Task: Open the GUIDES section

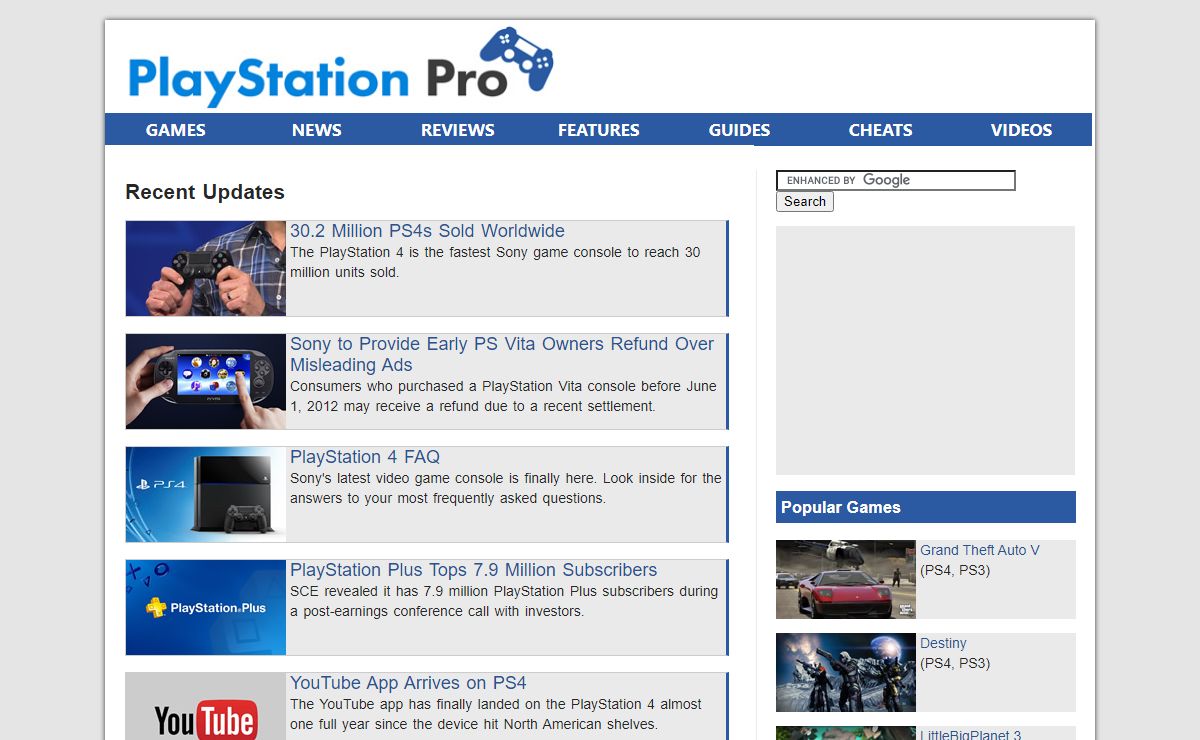Action: tap(740, 130)
